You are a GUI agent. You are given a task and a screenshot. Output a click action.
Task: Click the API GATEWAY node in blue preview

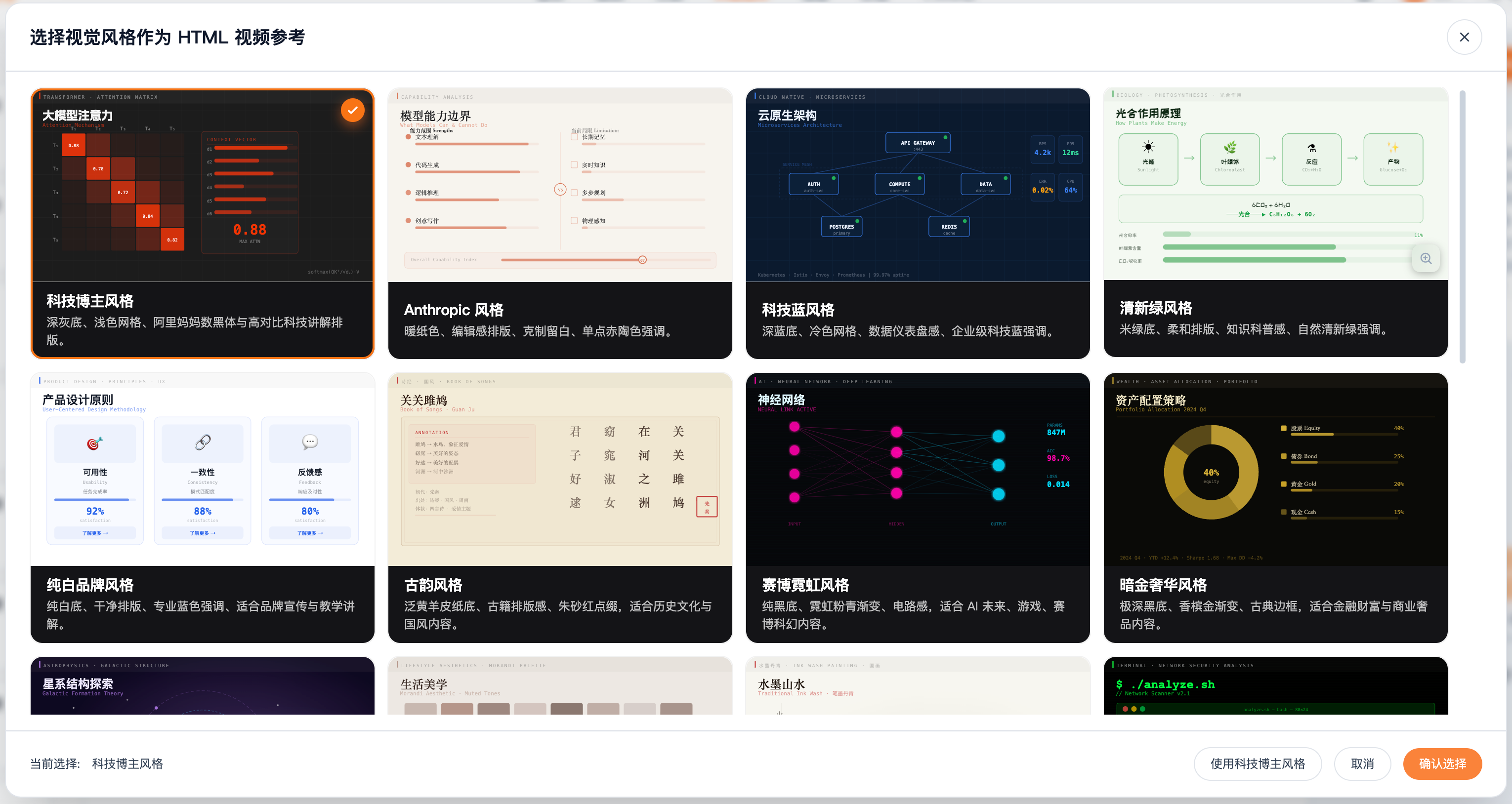tap(918, 143)
